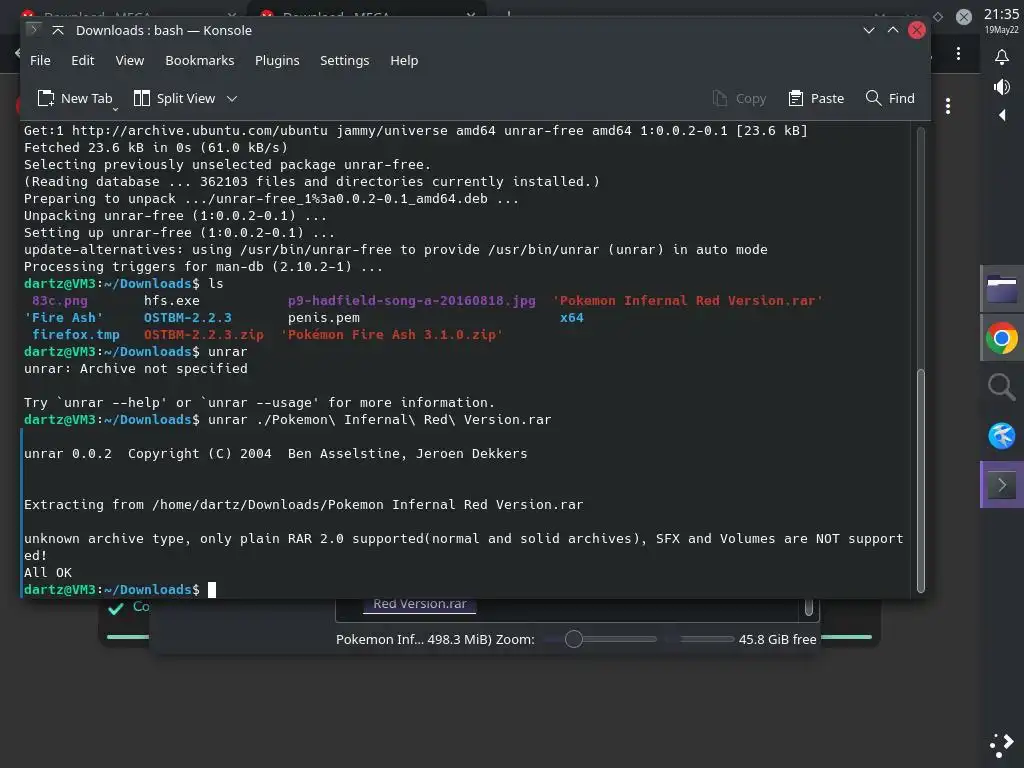Open the blue globe browser icon in side panel
The height and width of the screenshot is (768, 1024).
[1002, 436]
